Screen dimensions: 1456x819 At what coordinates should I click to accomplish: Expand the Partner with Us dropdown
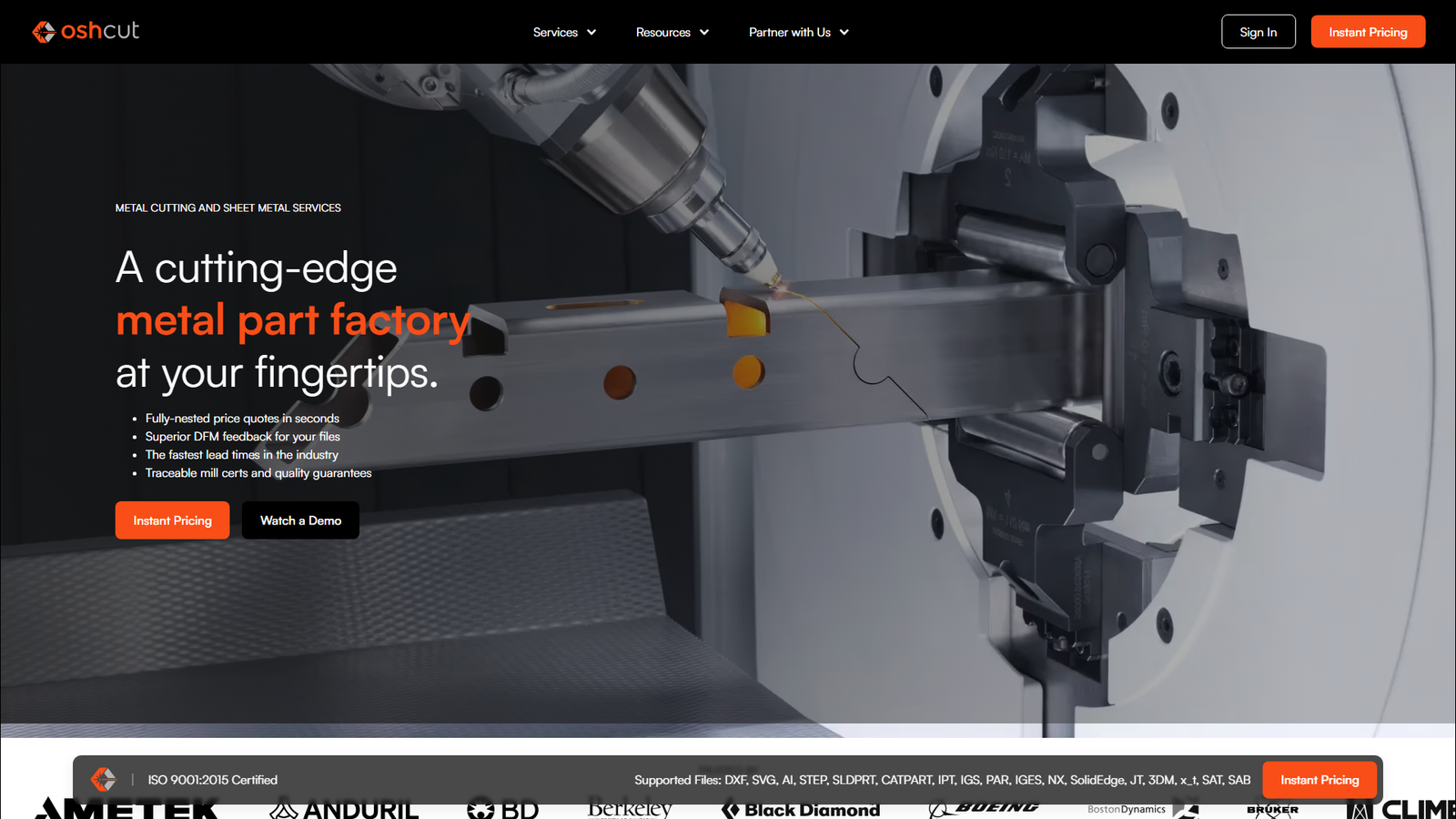click(844, 32)
